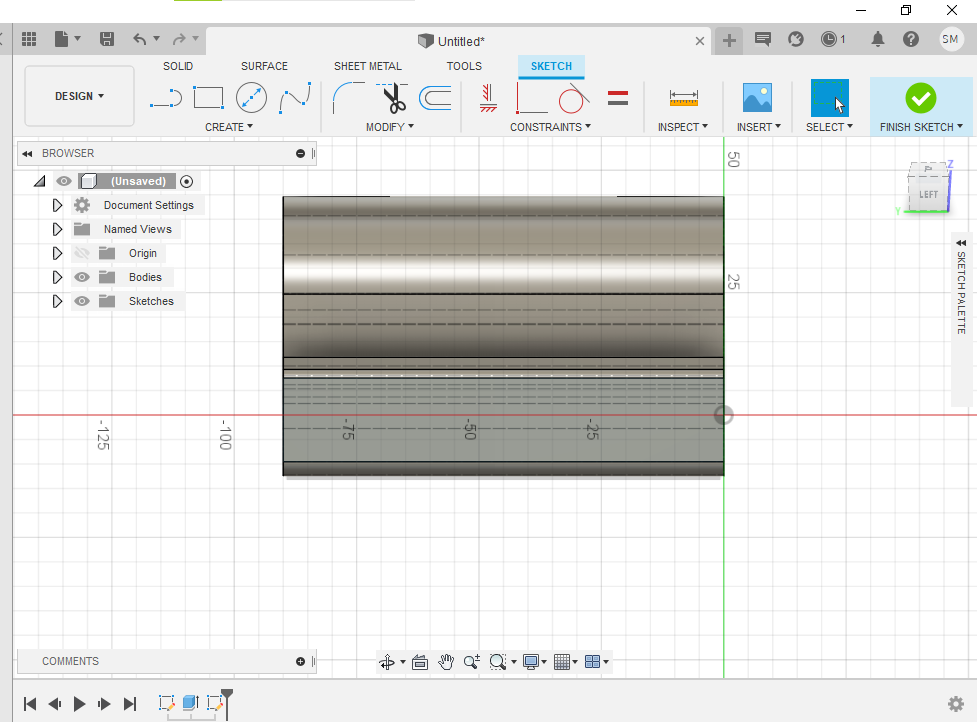Expand the Bodies node
This screenshot has width=977, height=722.
[x=57, y=277]
